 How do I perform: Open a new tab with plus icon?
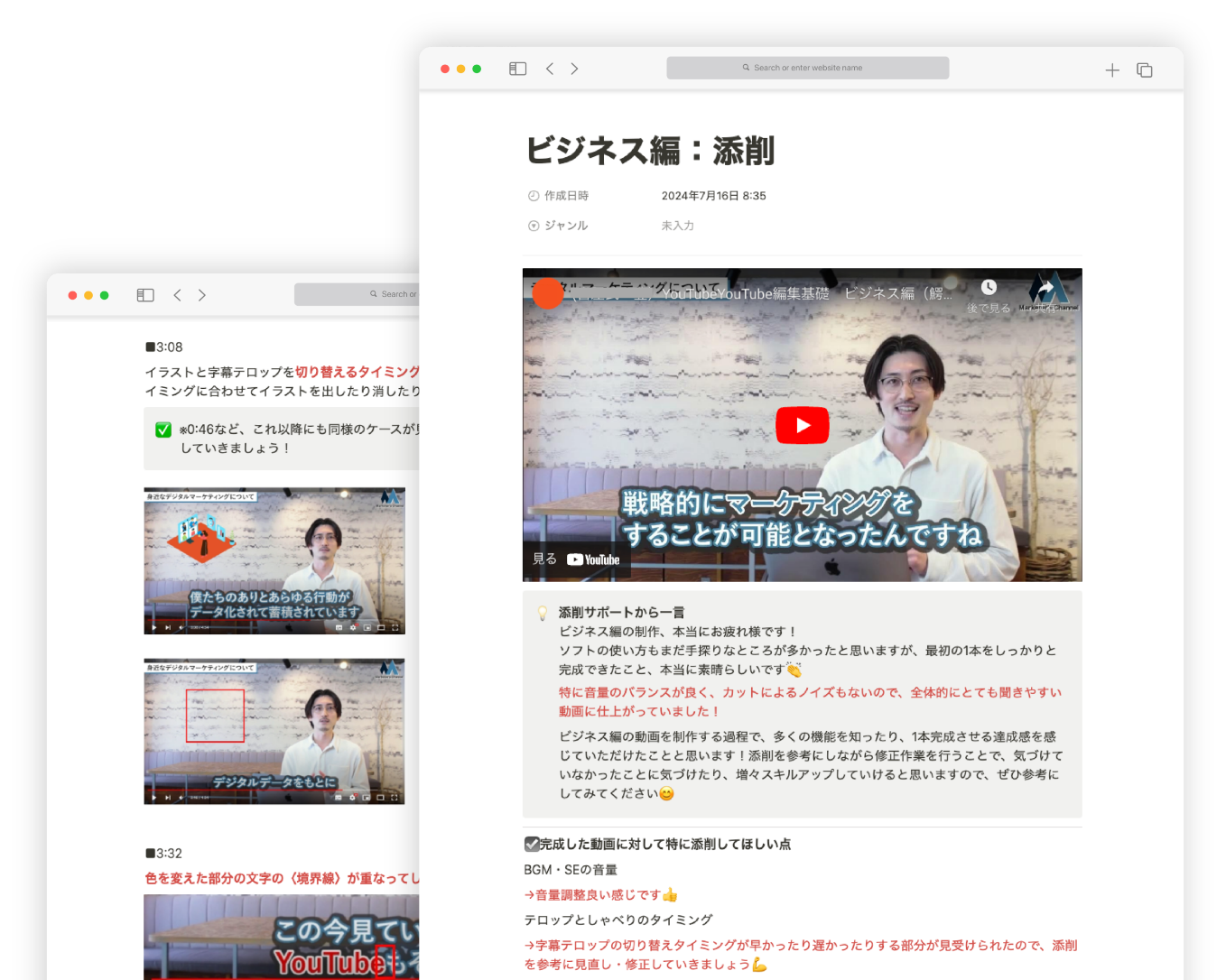[1112, 70]
